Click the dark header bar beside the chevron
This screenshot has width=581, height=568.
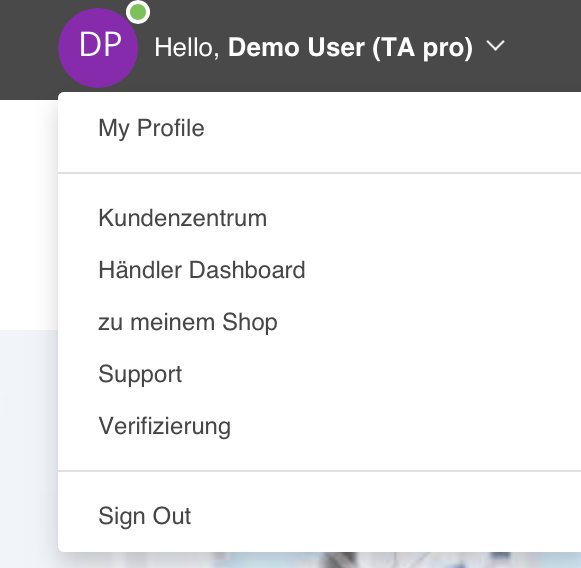tap(545, 46)
